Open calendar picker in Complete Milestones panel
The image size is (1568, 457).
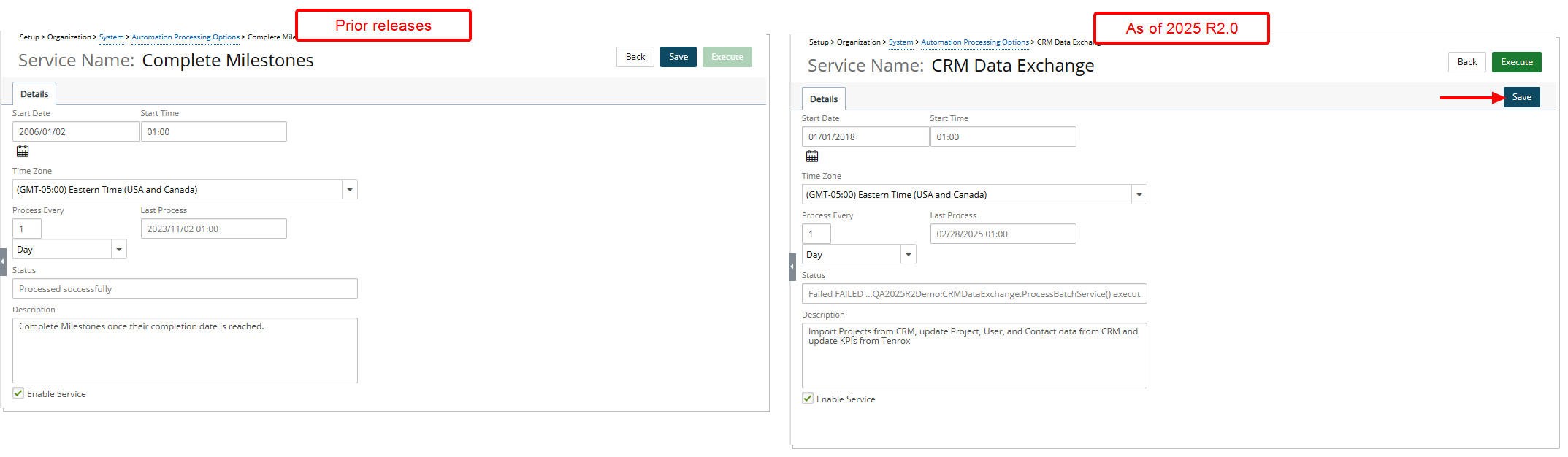tap(23, 151)
